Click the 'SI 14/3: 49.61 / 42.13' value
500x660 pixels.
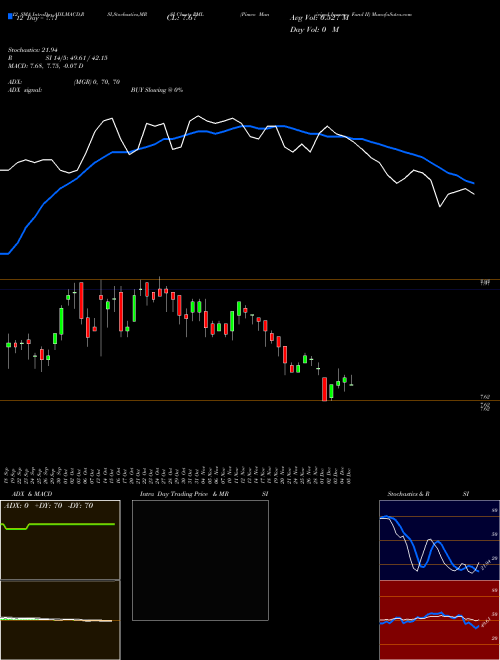(77, 58)
